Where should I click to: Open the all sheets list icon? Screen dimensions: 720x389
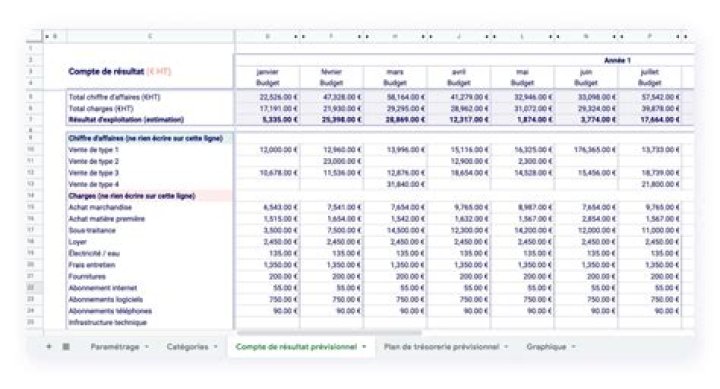tap(66, 347)
